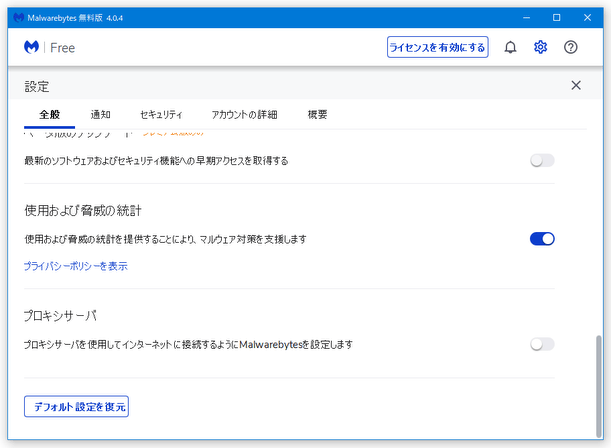Switch to the 通知 tab
Image resolution: width=611 pixels, height=448 pixels.
click(101, 115)
